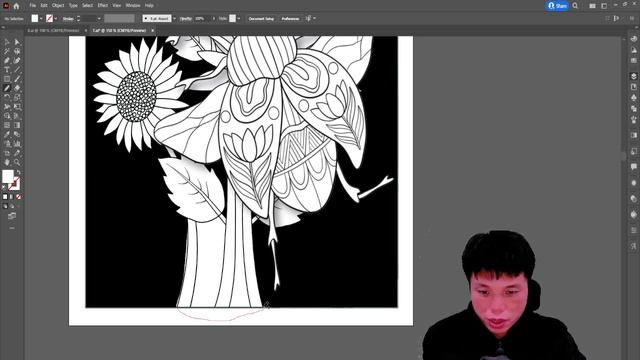Select the Width tool
The width and height of the screenshot is (640, 360).
coord(7,107)
